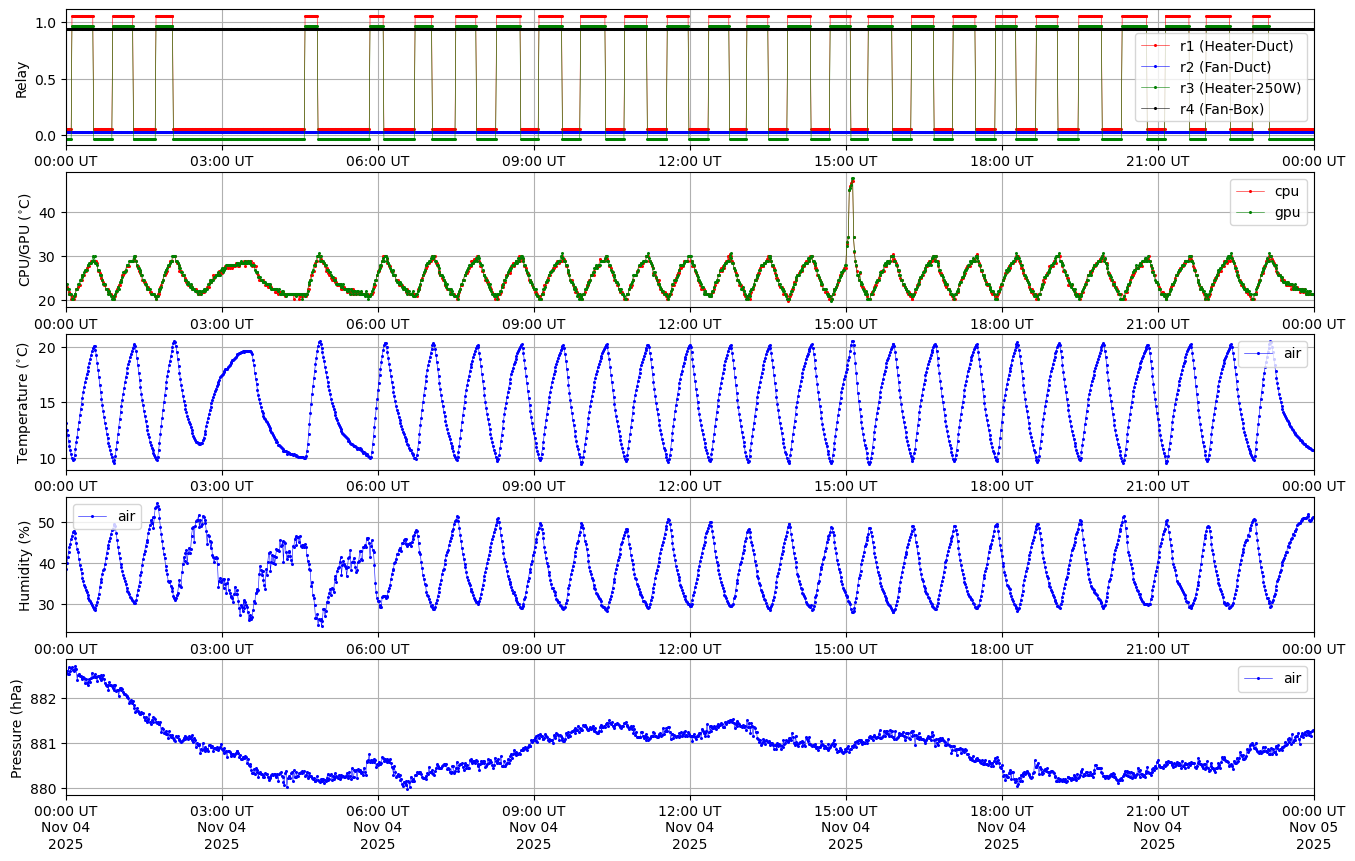Viewport: 1355px width, 861px height.
Task: Select the r2 (Fan-Duct) legend label
Action: [1228, 67]
